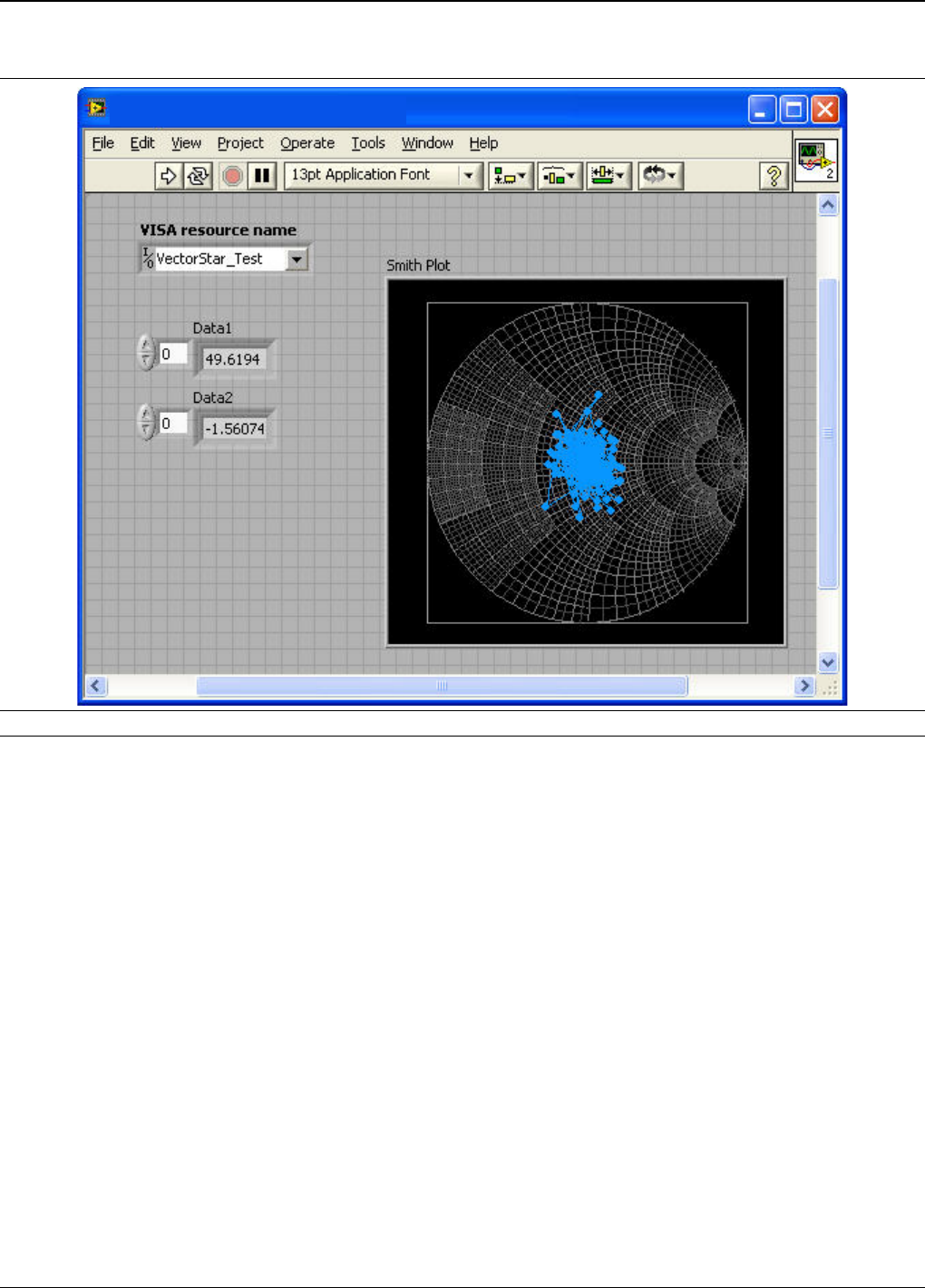Open the Window menu

(x=427, y=143)
